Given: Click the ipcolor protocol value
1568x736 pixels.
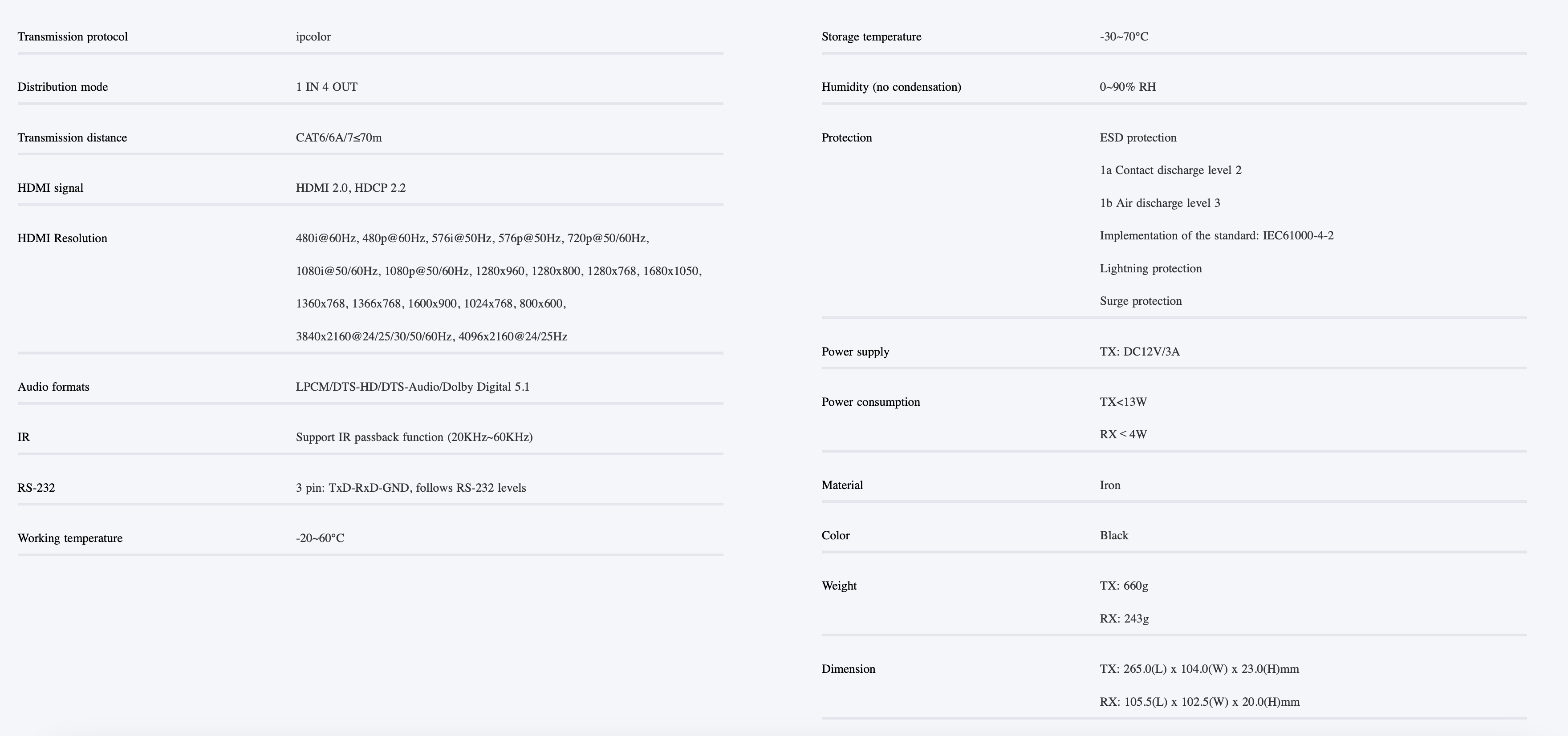Looking at the screenshot, I should [x=313, y=36].
